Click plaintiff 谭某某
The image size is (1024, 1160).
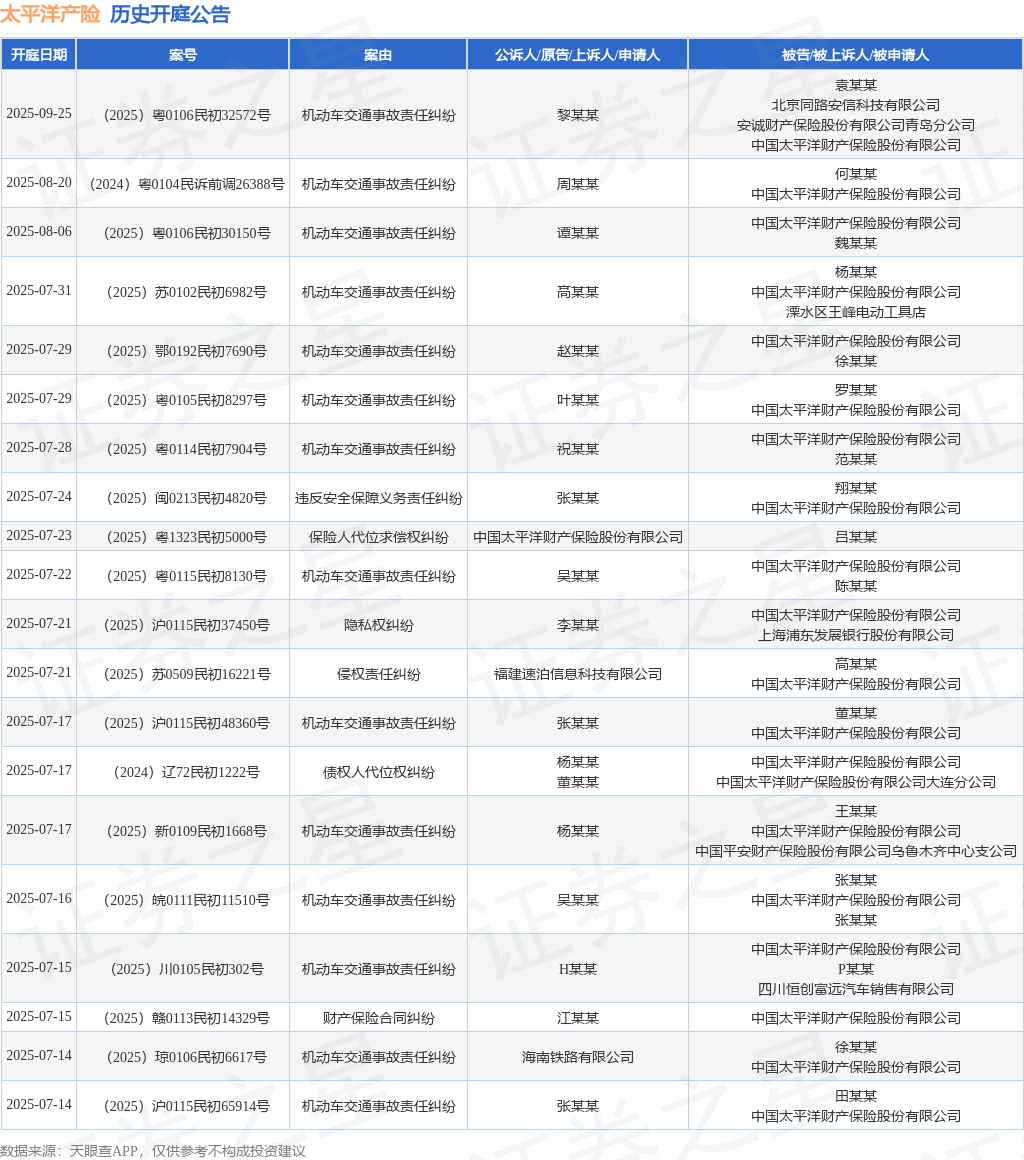578,233
